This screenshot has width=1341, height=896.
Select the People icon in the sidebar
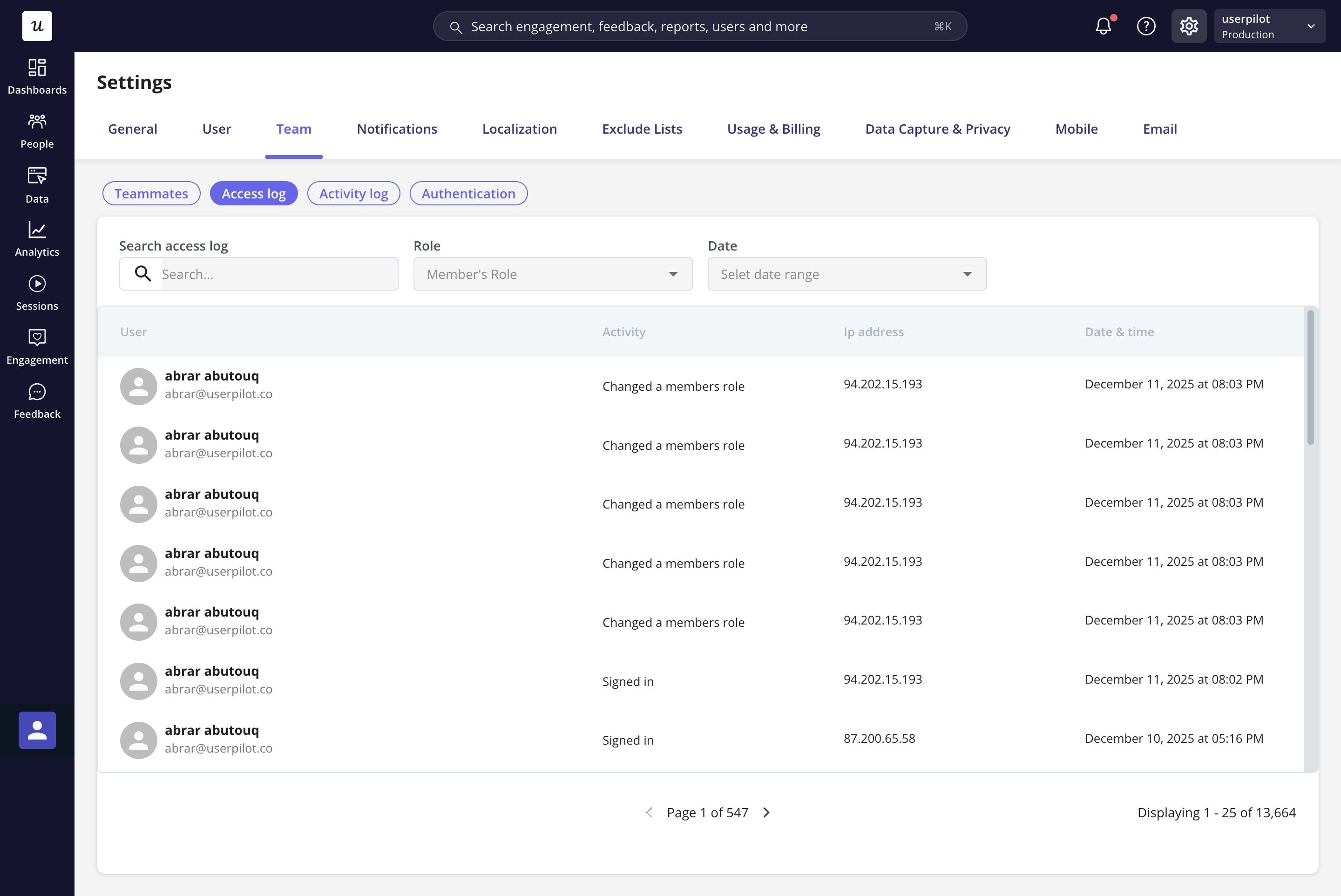coord(37,129)
